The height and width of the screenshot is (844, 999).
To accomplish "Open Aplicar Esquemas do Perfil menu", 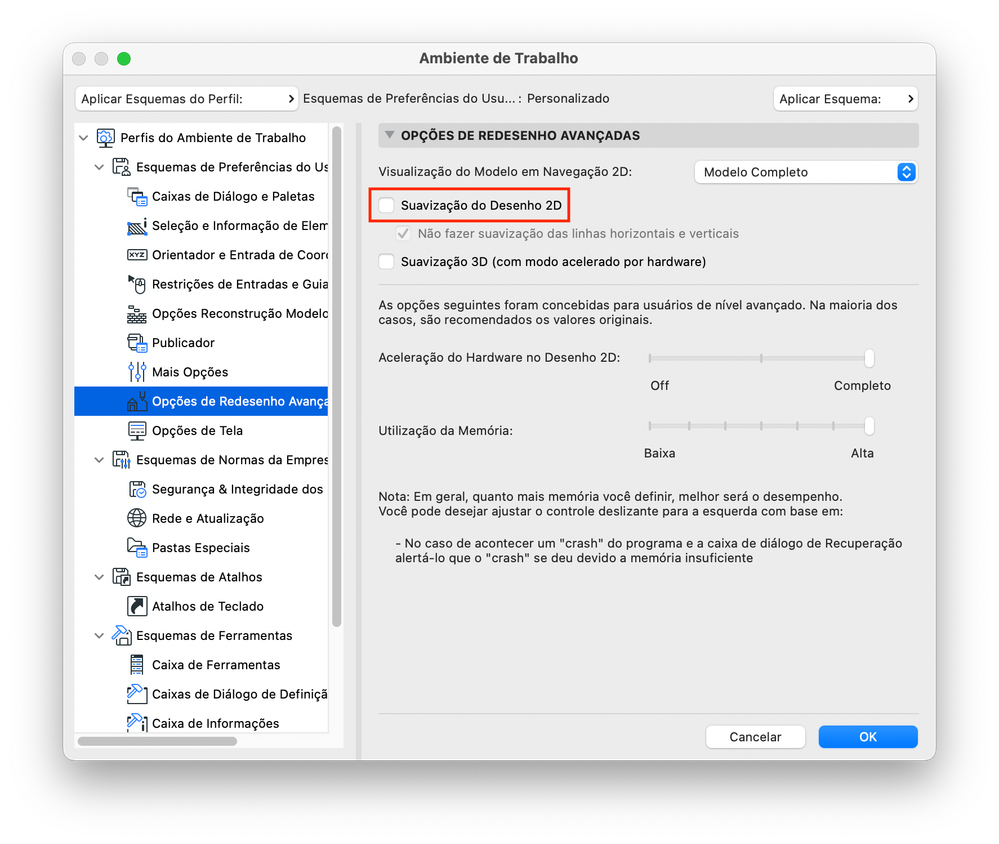I will pyautogui.click(x=187, y=99).
